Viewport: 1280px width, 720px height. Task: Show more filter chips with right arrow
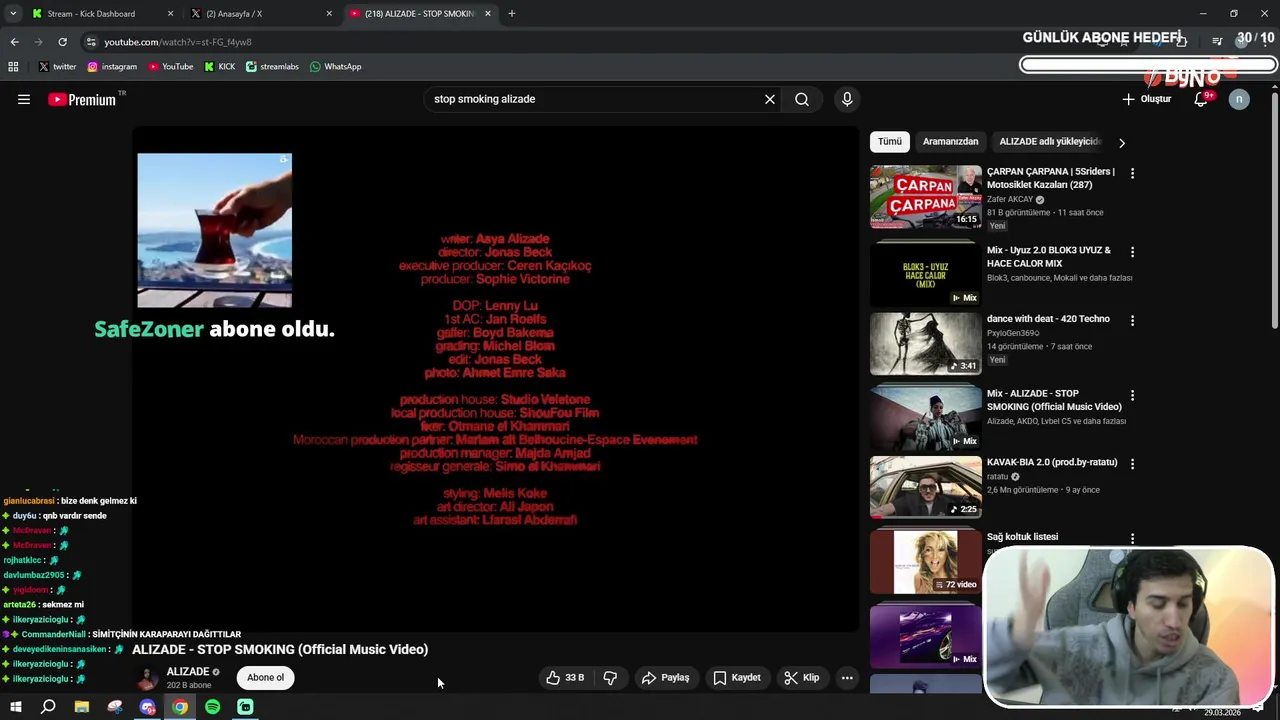(x=1121, y=143)
